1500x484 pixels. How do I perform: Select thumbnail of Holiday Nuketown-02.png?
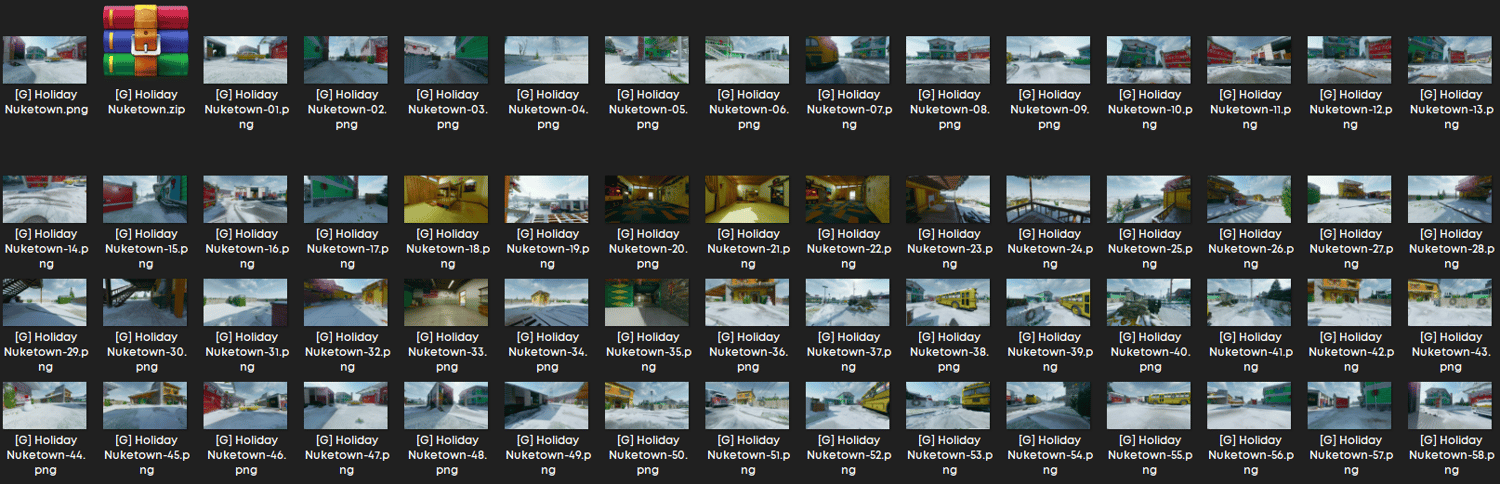coord(346,60)
